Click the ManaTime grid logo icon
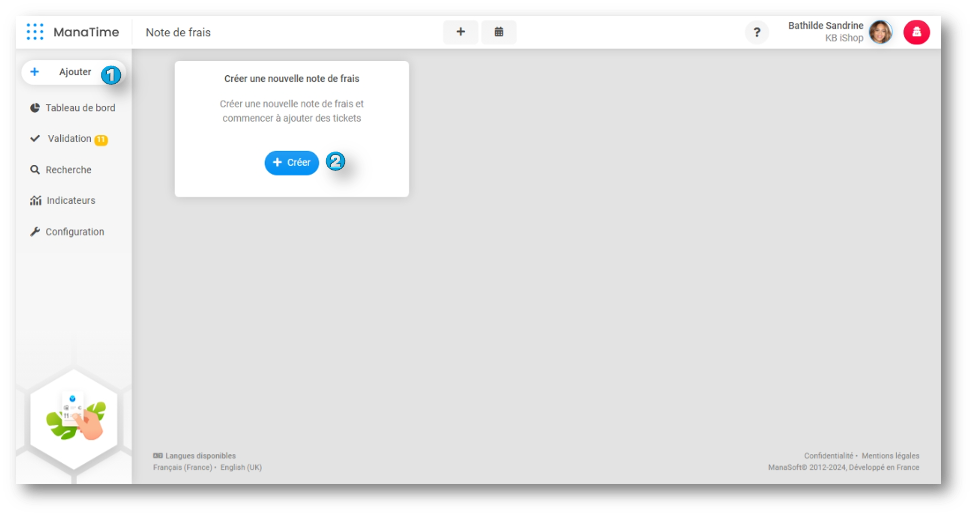This screenshot has width=972, height=515. tap(35, 32)
